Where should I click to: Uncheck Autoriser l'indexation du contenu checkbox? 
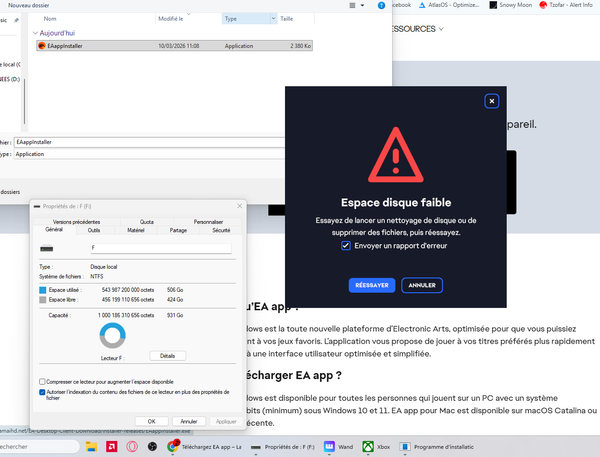(42, 394)
